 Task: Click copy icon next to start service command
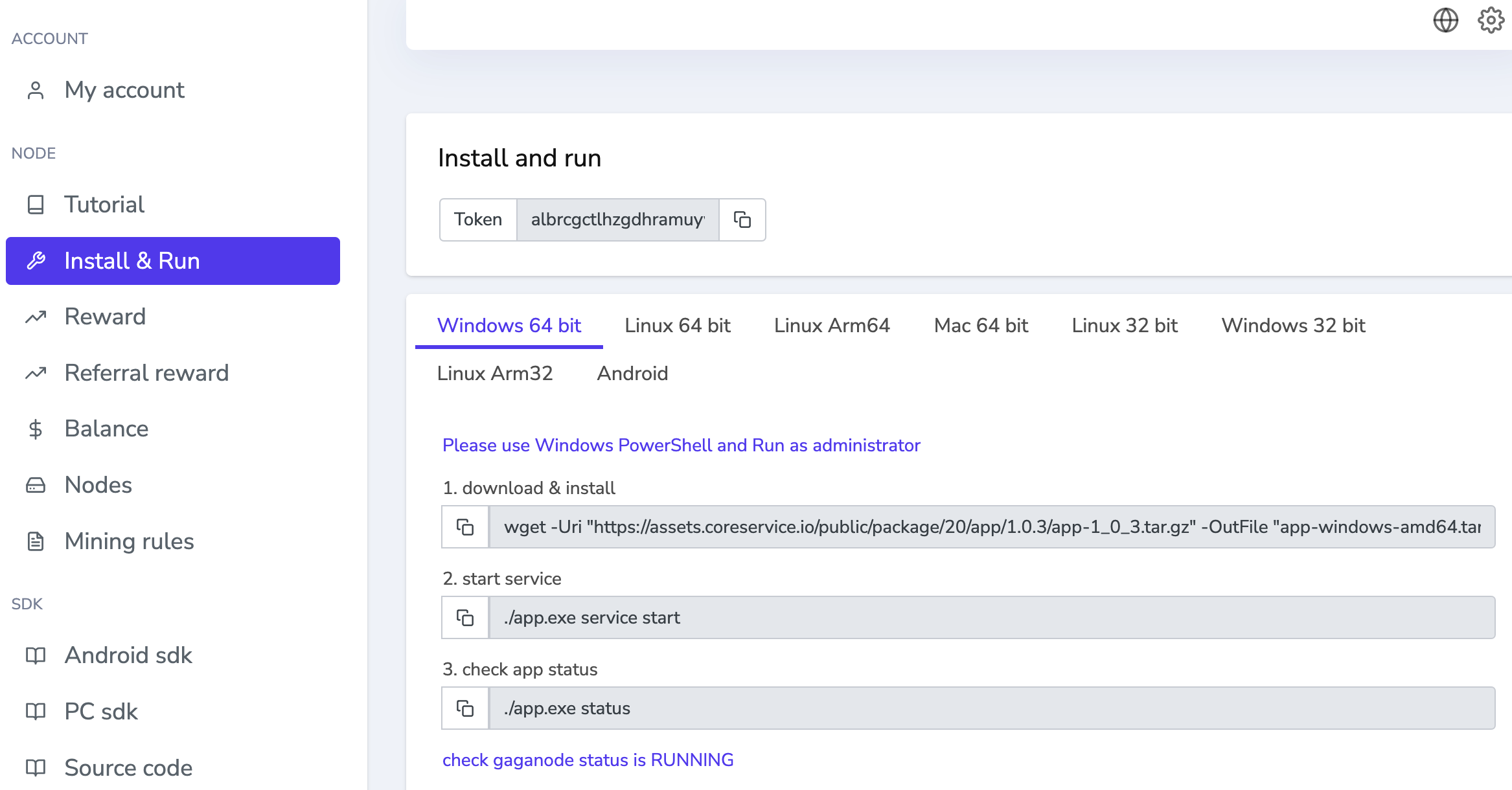click(464, 618)
